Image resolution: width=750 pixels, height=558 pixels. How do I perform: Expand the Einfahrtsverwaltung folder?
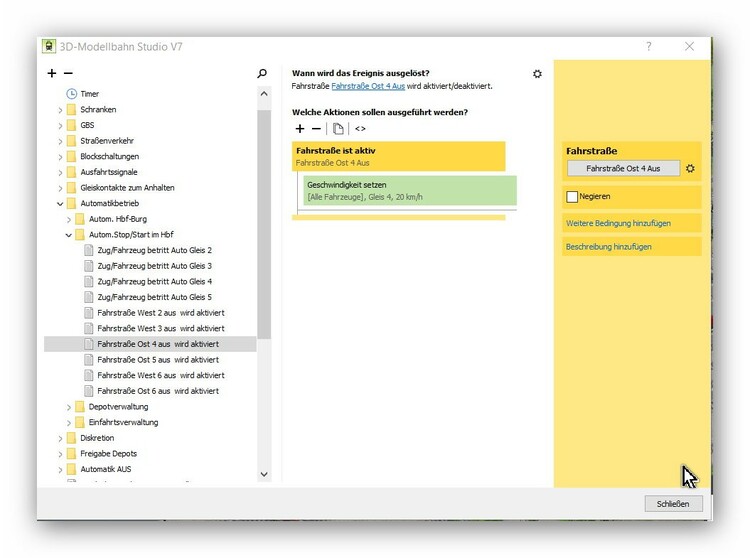pyautogui.click(x=69, y=423)
